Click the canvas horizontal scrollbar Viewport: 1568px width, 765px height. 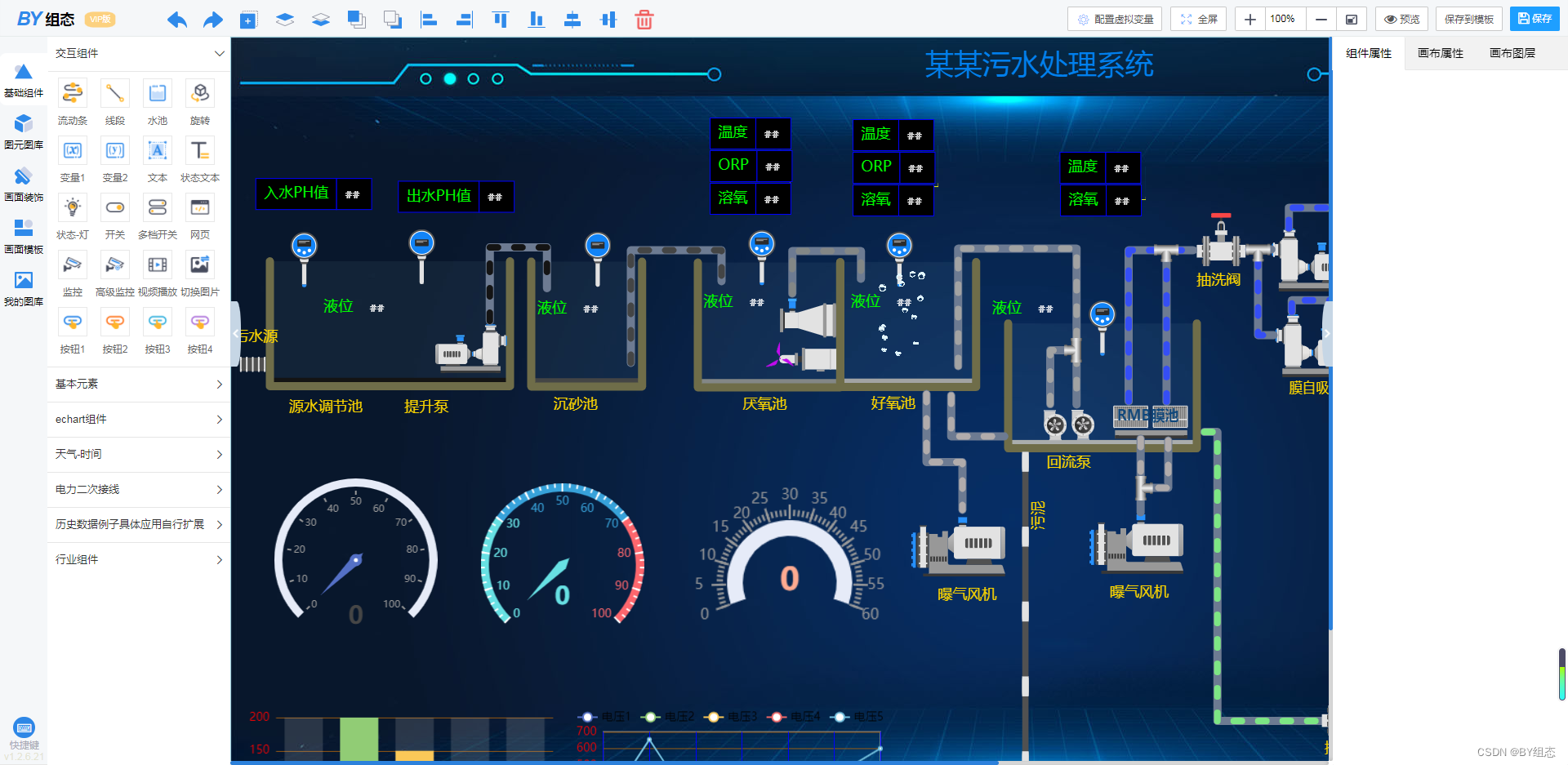(x=614, y=763)
